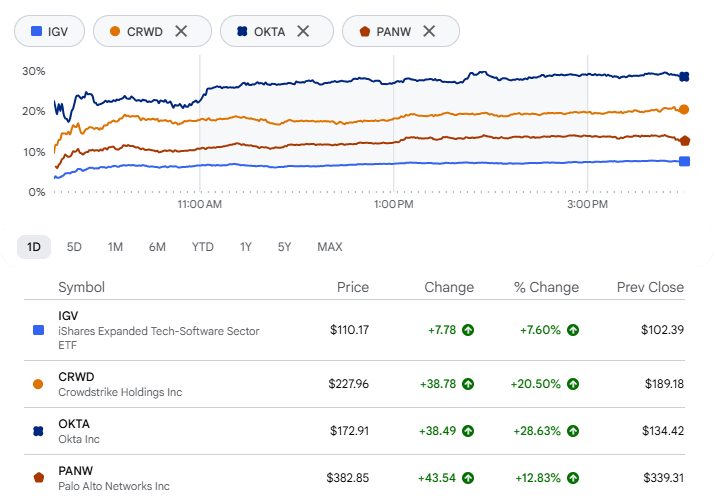Open the PANW symbol row
This screenshot has height=501, width=715.
coord(354,478)
